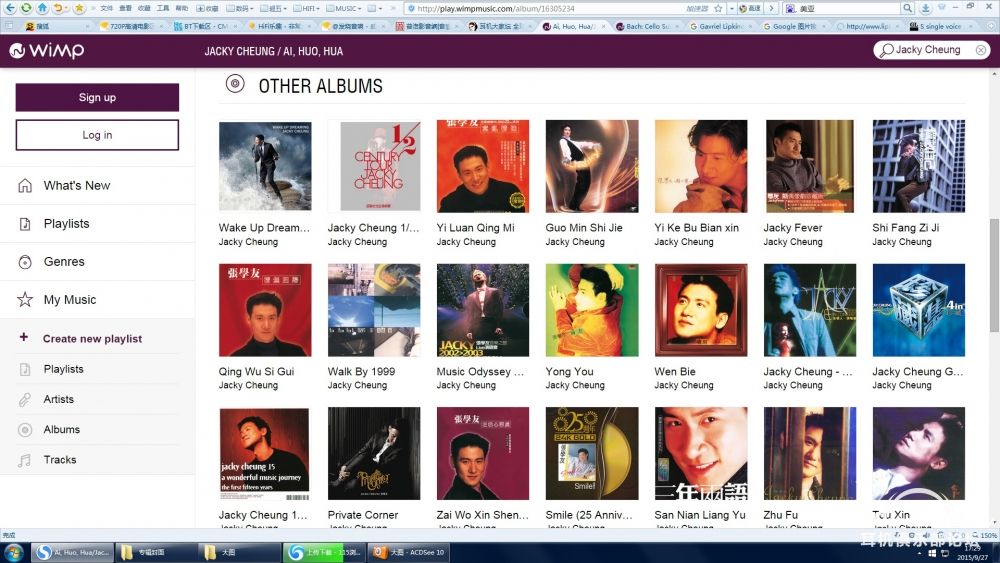1000x563 pixels.
Task: Open the Wake Up Dreaming album cover
Action: (x=265, y=166)
